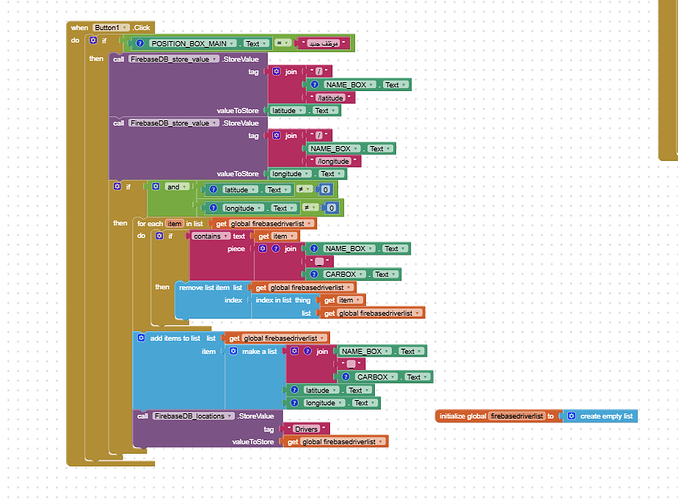
Task: Click the gear icon on create empty list
Action: (x=571, y=416)
